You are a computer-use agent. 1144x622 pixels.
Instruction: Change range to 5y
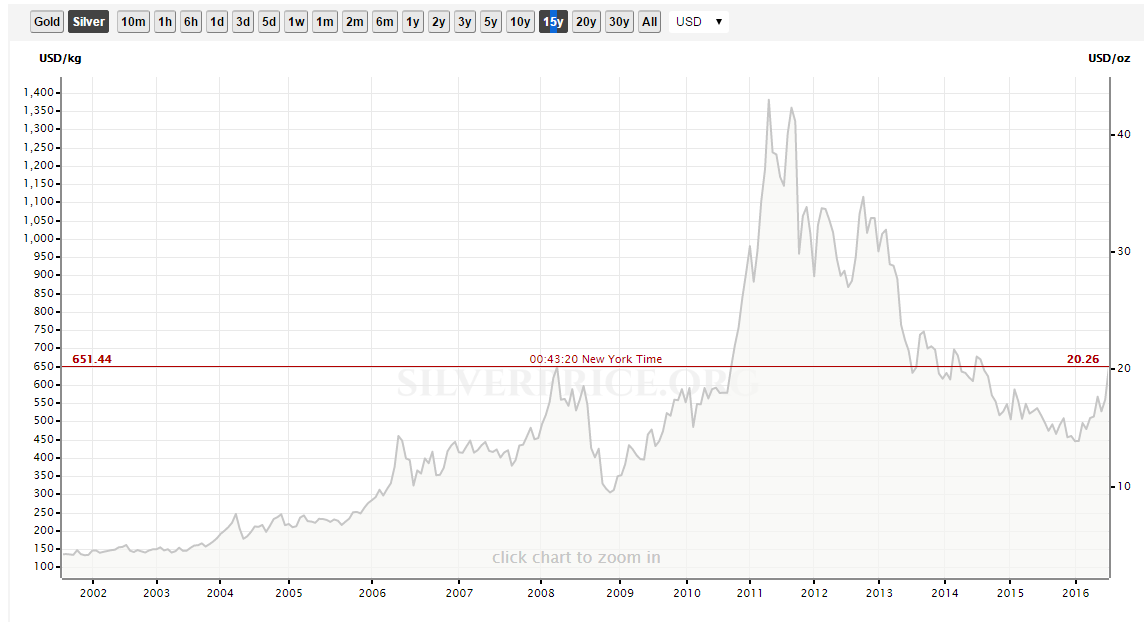click(x=491, y=22)
